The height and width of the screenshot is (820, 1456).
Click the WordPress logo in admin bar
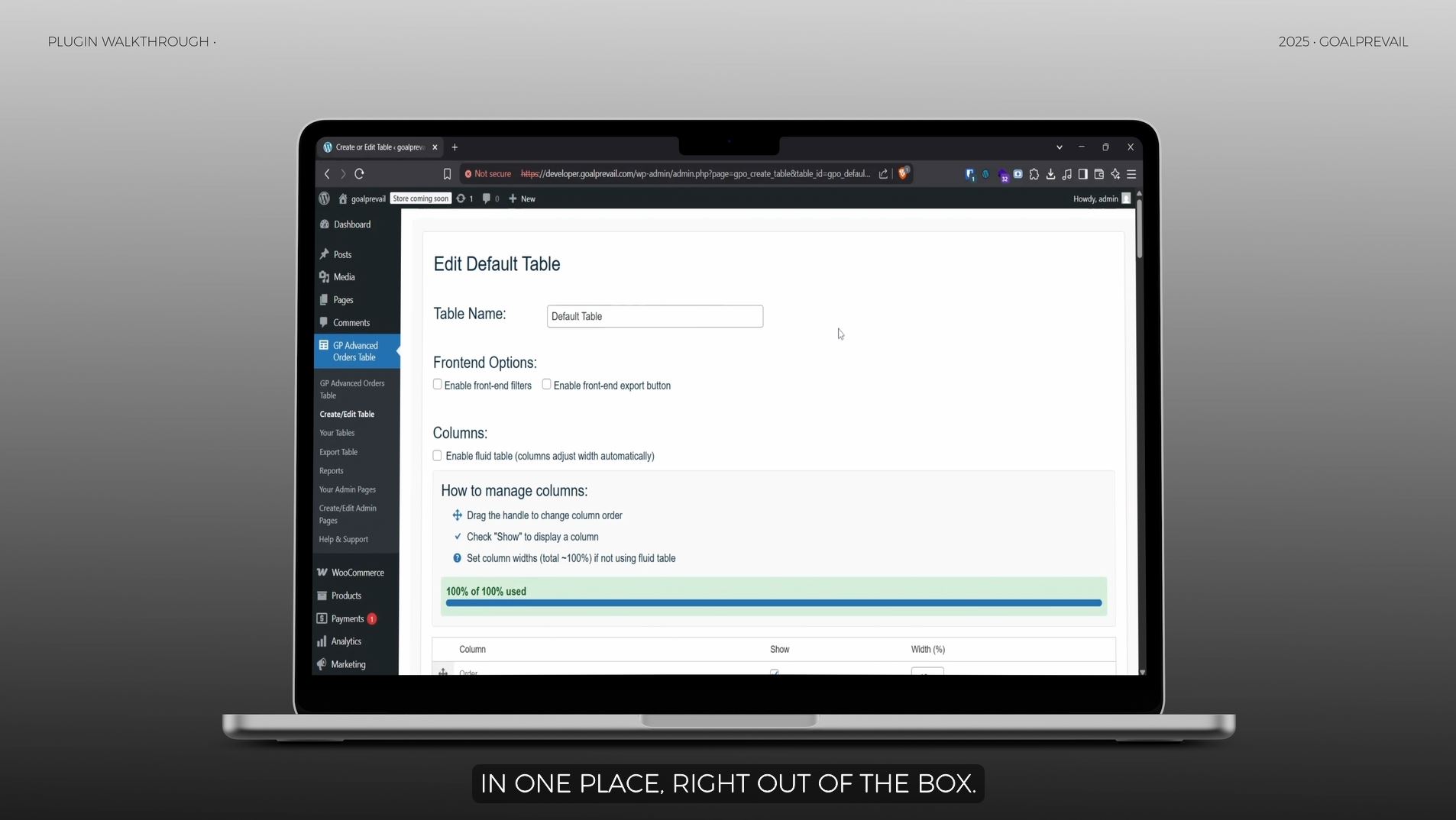pos(325,199)
